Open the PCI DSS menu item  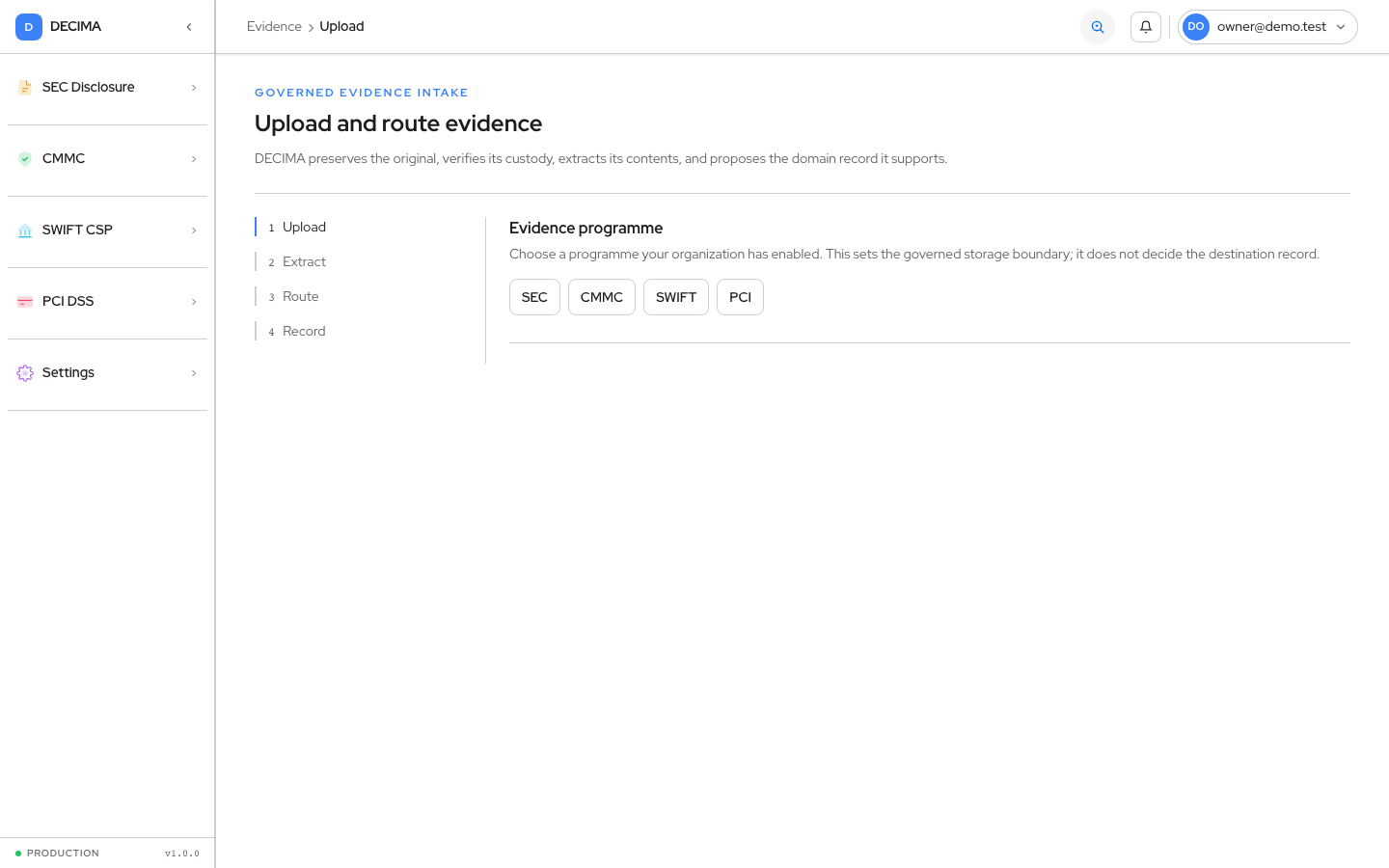click(x=107, y=302)
